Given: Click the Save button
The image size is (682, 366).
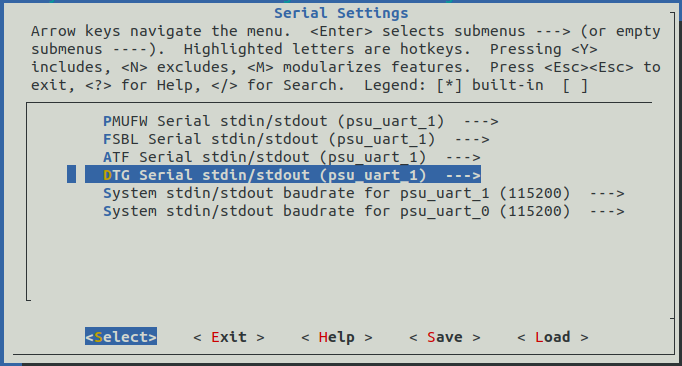Looking at the screenshot, I should click(x=445, y=337).
